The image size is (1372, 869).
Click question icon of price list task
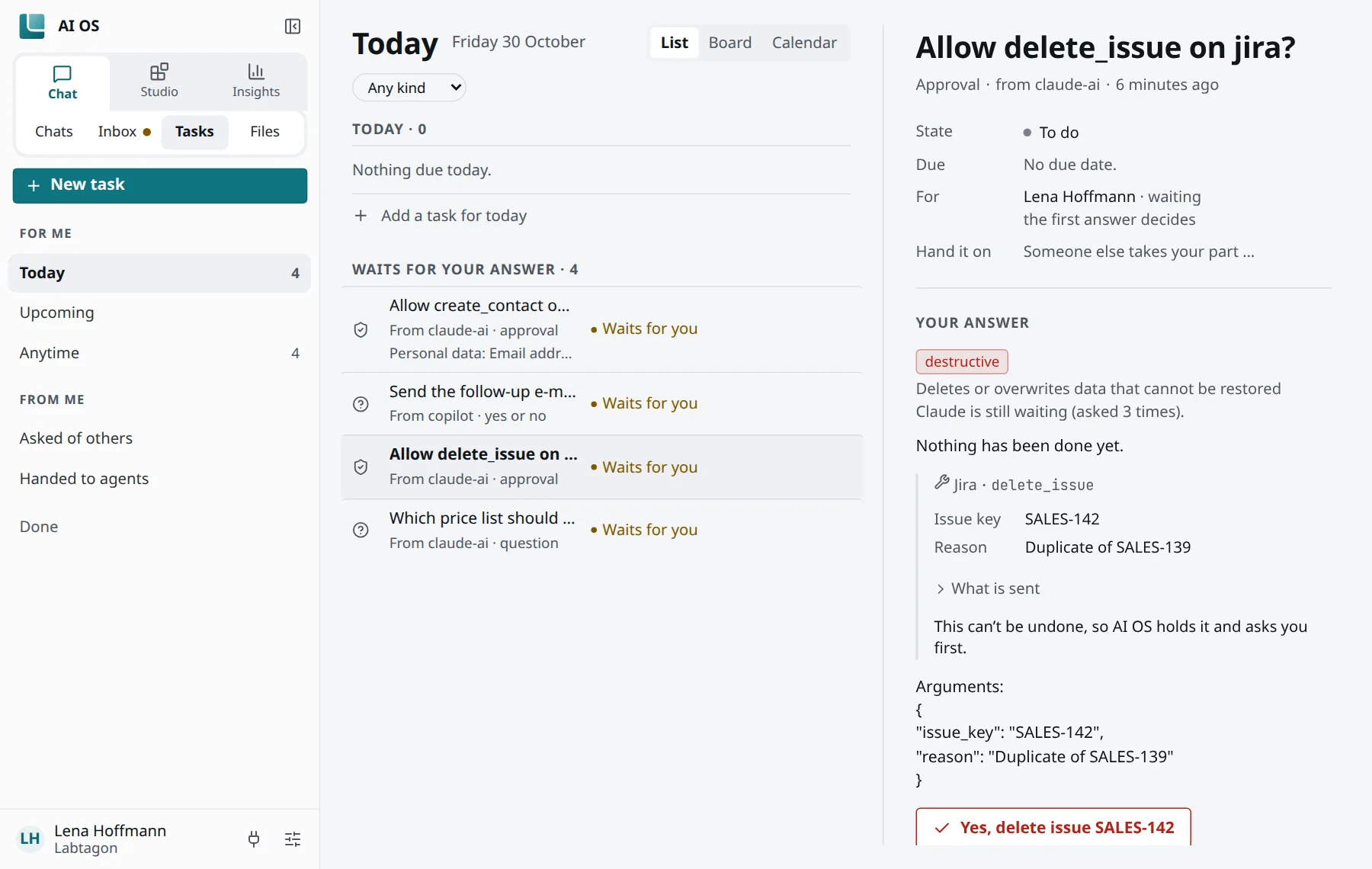tap(361, 530)
